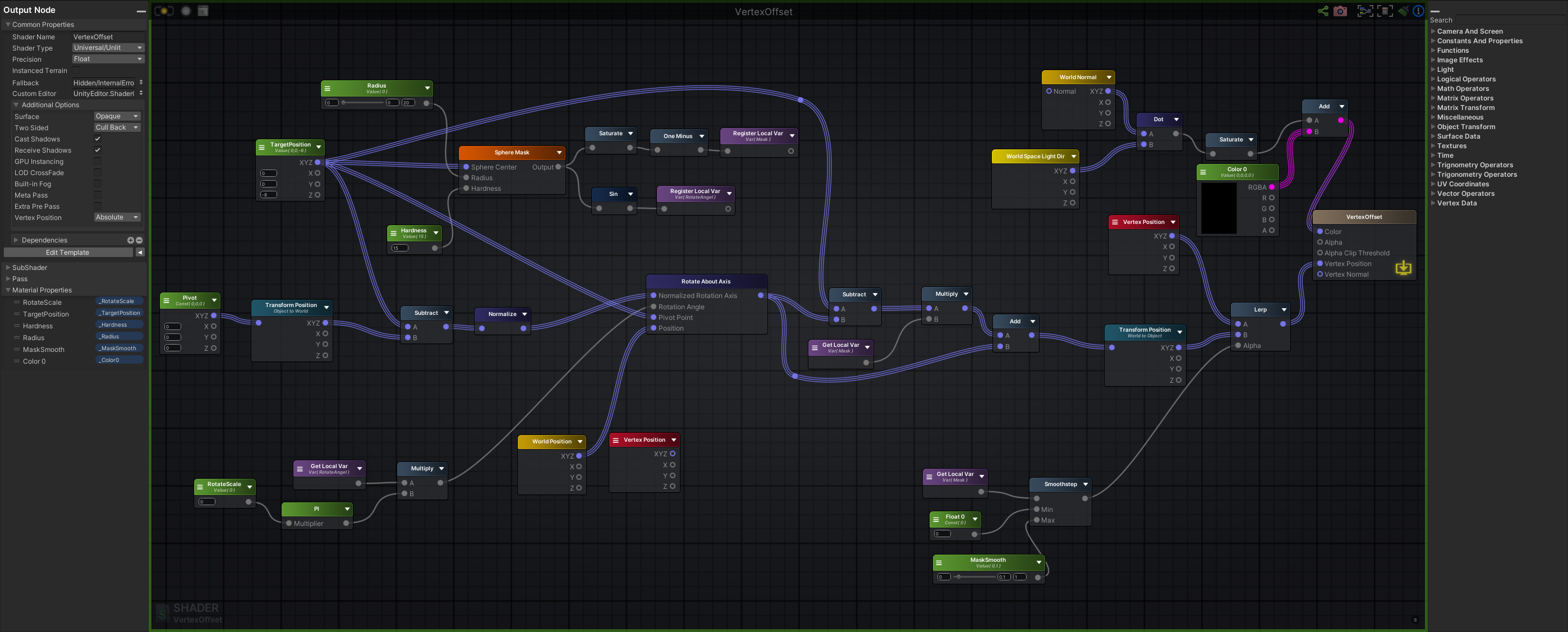Open the generated shader code window icon

[x=203, y=11]
